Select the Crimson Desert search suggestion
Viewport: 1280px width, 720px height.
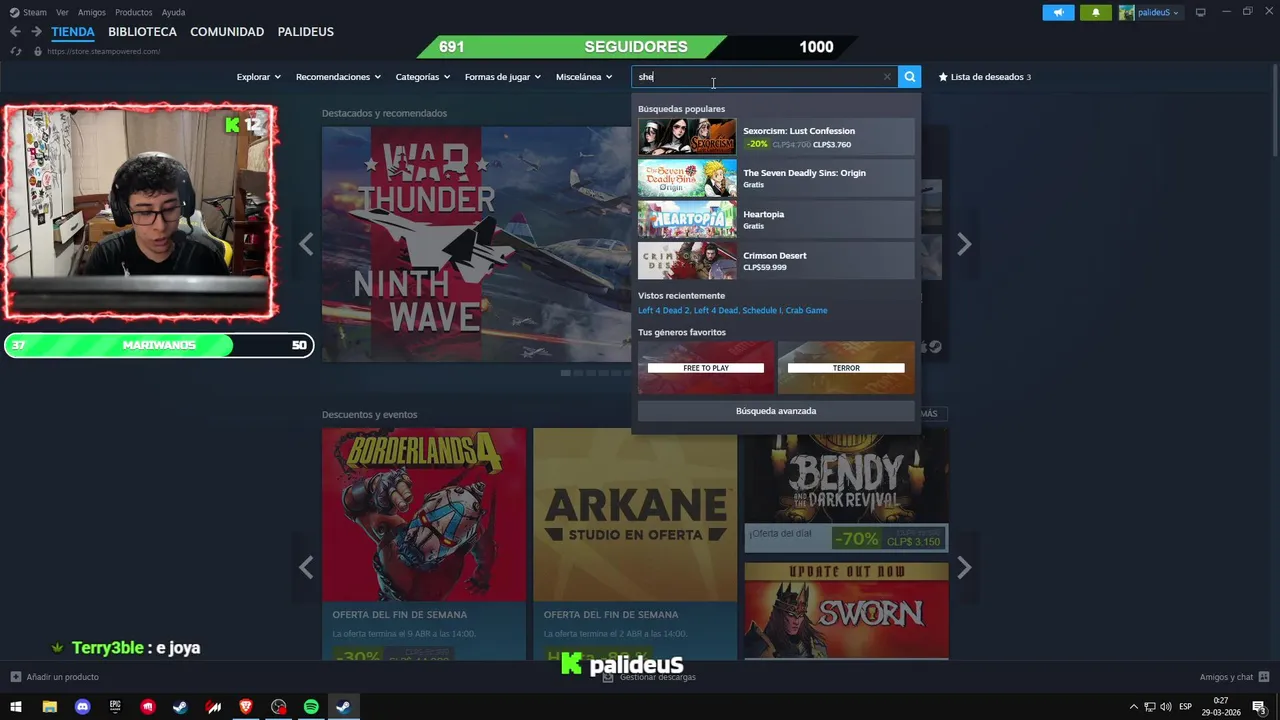click(776, 261)
